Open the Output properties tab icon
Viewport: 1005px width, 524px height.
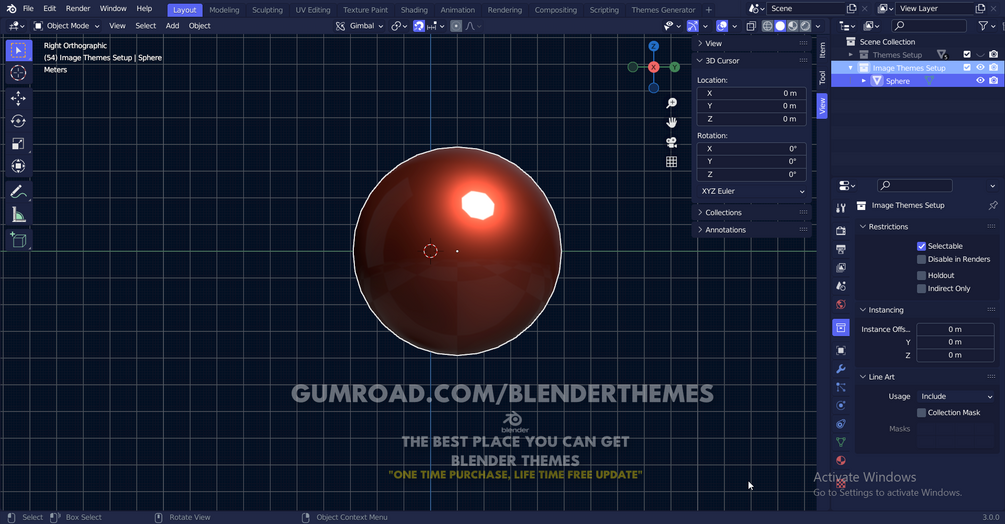point(841,249)
